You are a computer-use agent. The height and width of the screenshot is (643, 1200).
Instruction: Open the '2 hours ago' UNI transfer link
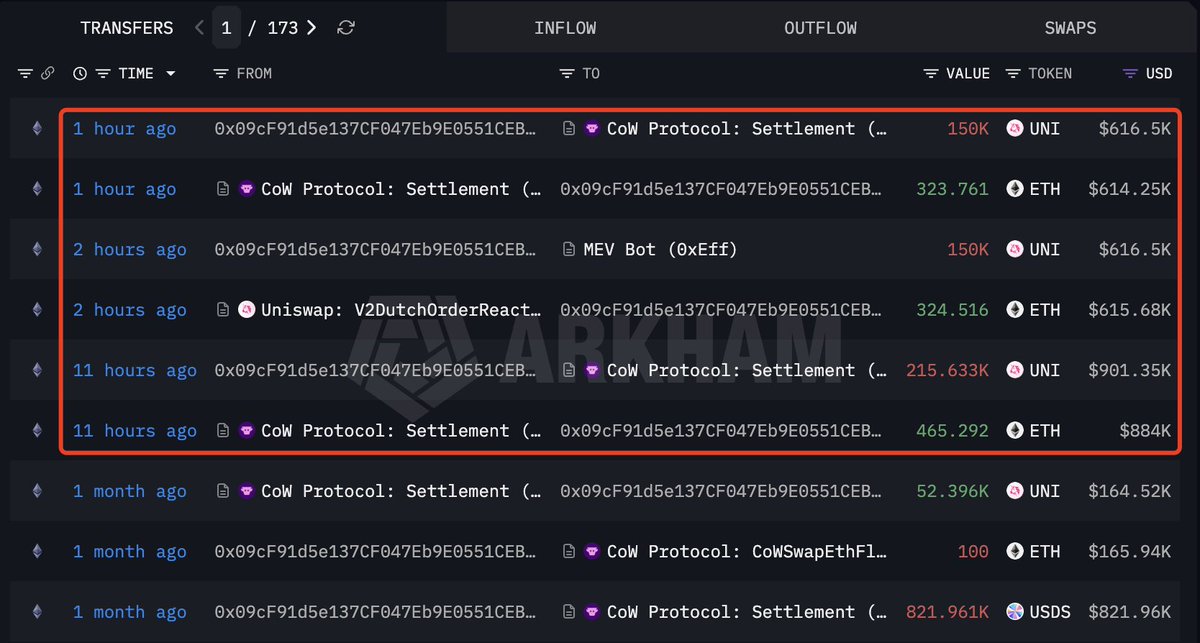click(130, 250)
